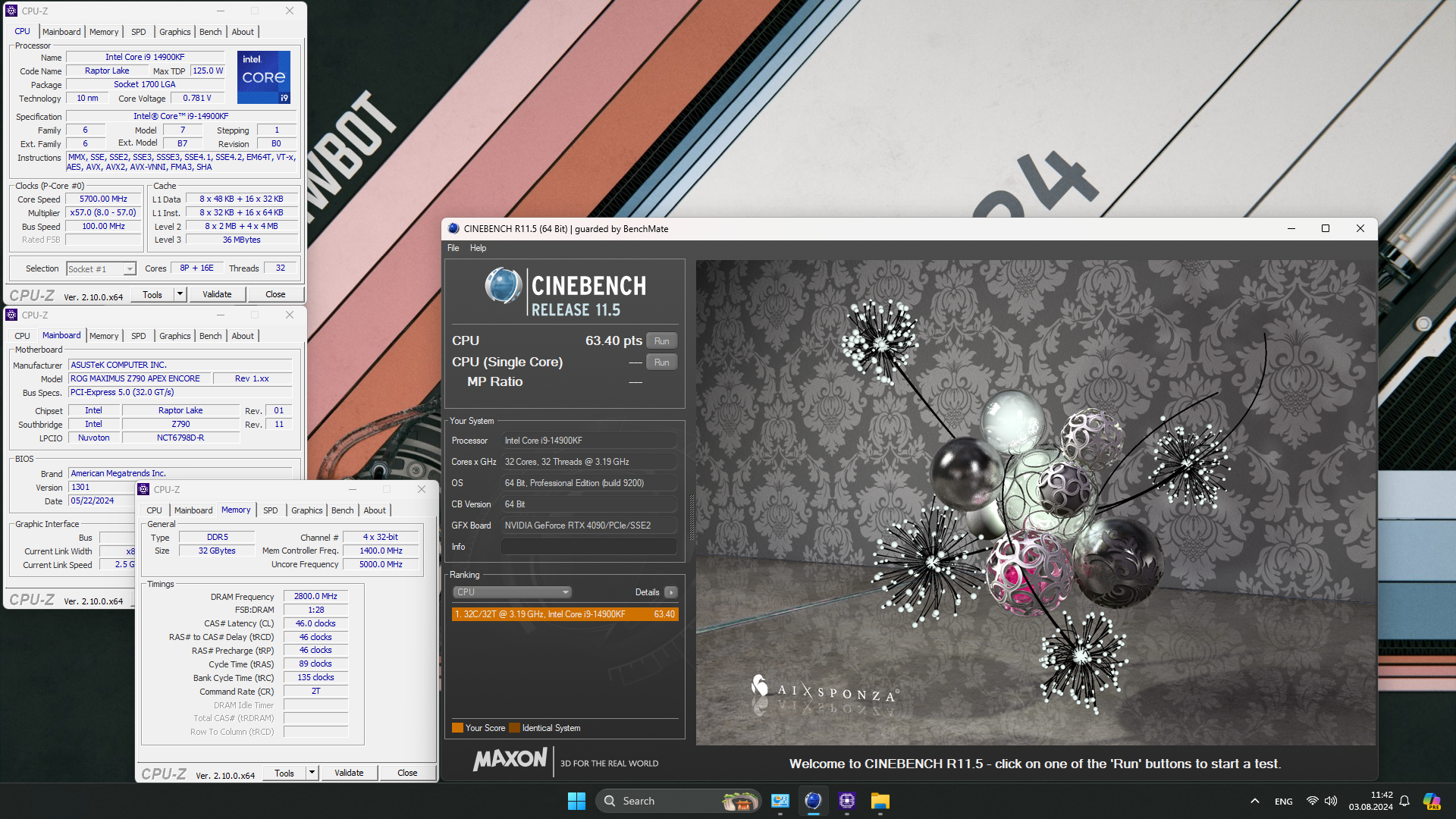Viewport: 1456px width, 819px height.
Task: Click the taskbar Search box
Action: pyautogui.click(x=677, y=801)
